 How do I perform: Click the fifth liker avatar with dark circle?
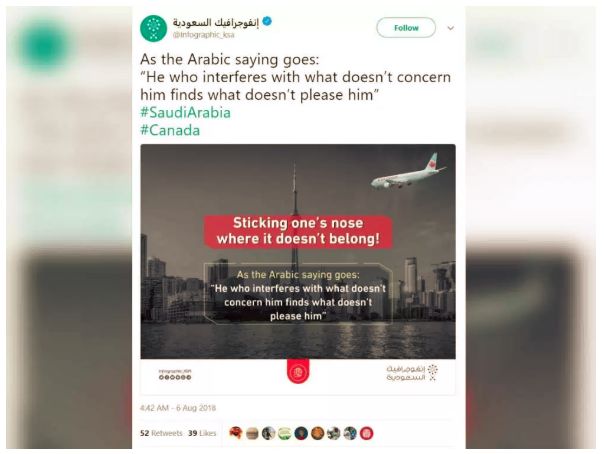(301, 433)
